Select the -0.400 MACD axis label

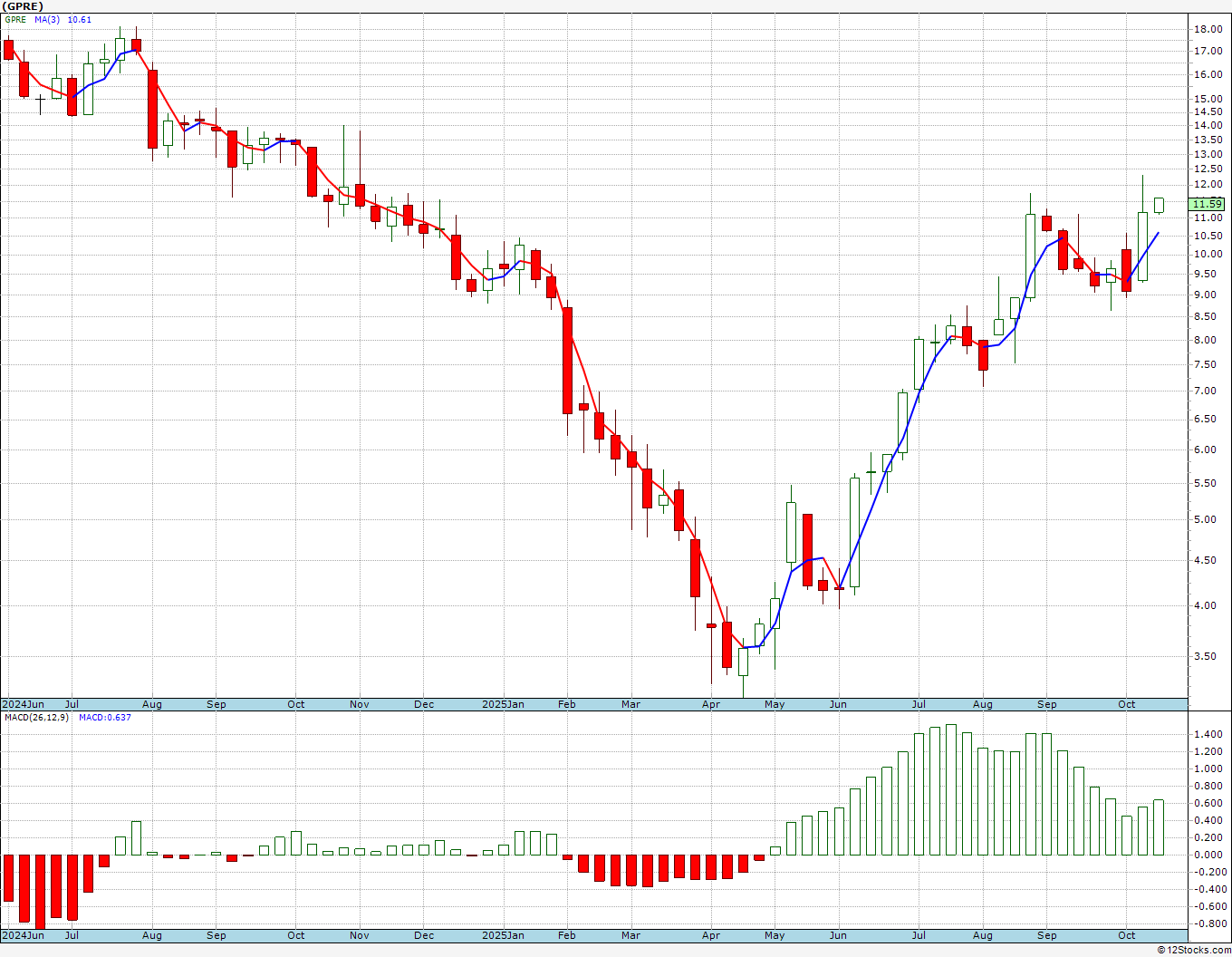1209,889
